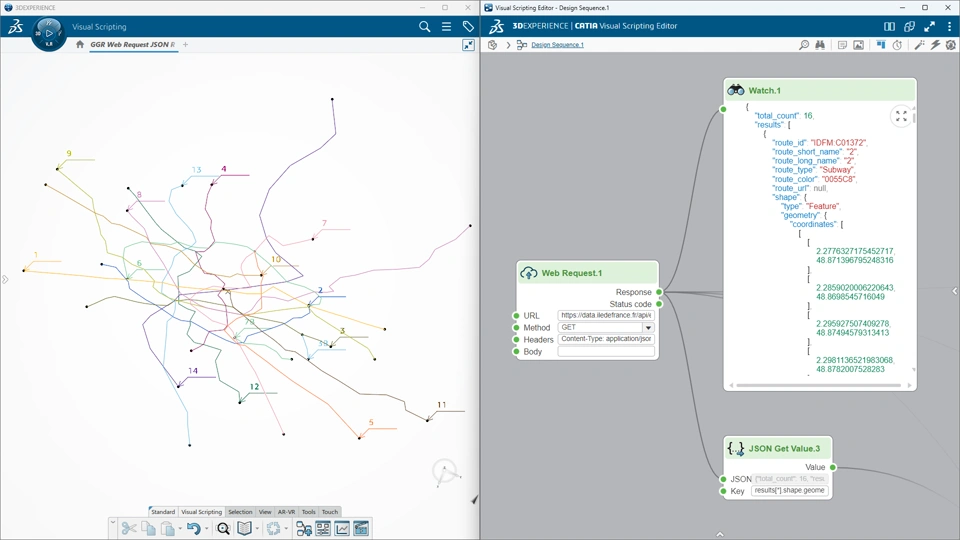The width and height of the screenshot is (960, 540).
Task: Click the last panel icon in bottom toolbar
Action: pos(361,528)
